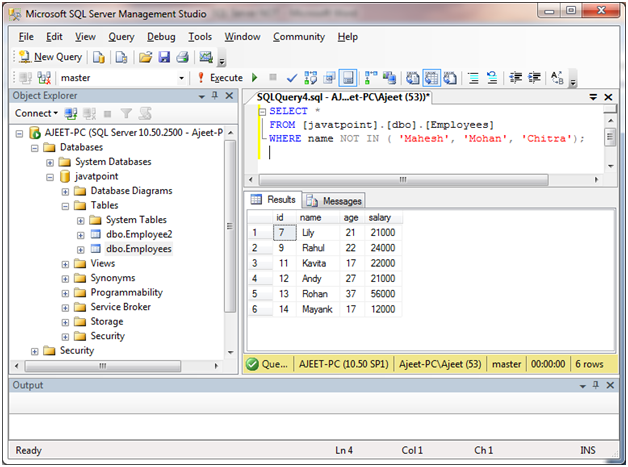Close the Object Explorer panel
Image resolution: width=628 pixels, height=467 pixels.
pos(229,96)
